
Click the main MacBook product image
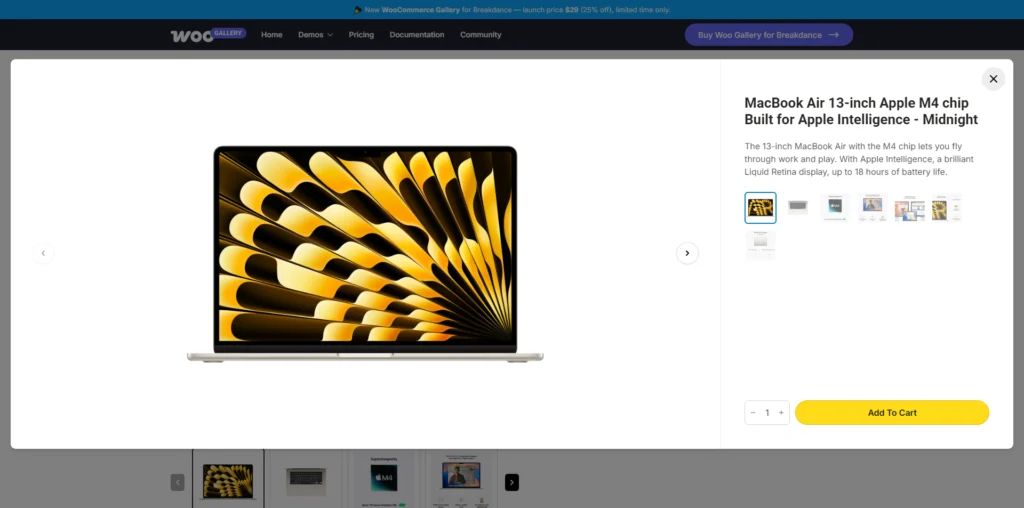(365, 254)
